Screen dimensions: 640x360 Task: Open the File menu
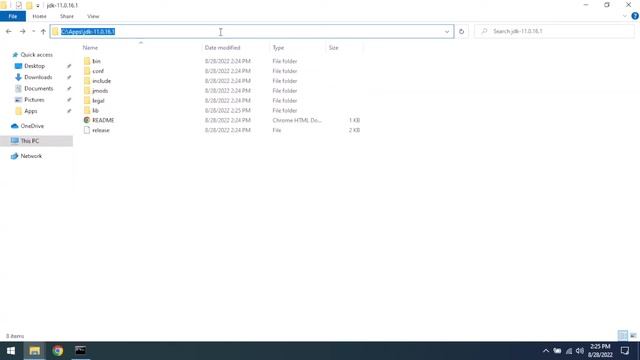point(13,16)
